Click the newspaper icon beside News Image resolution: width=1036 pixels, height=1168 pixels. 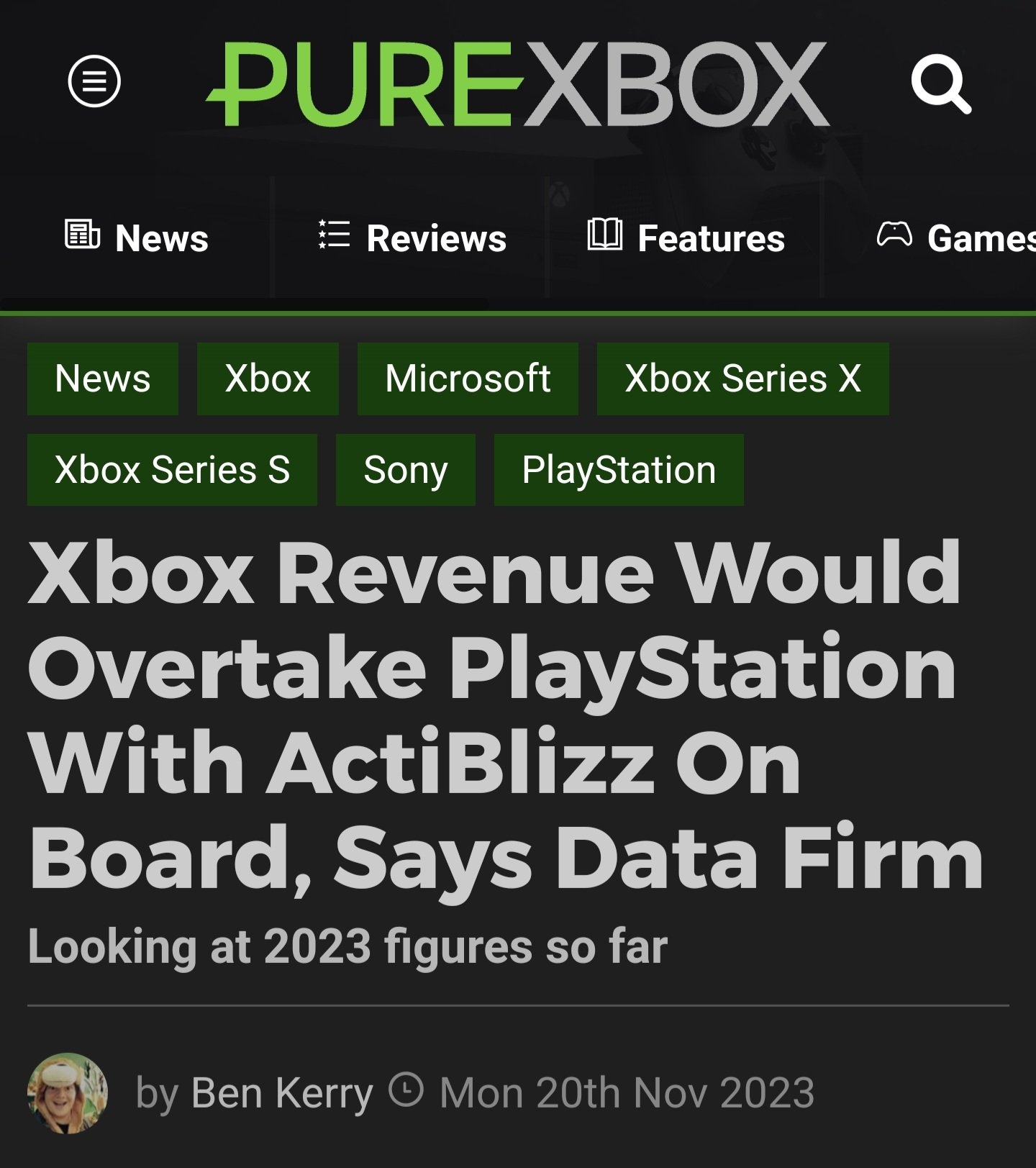coord(82,235)
